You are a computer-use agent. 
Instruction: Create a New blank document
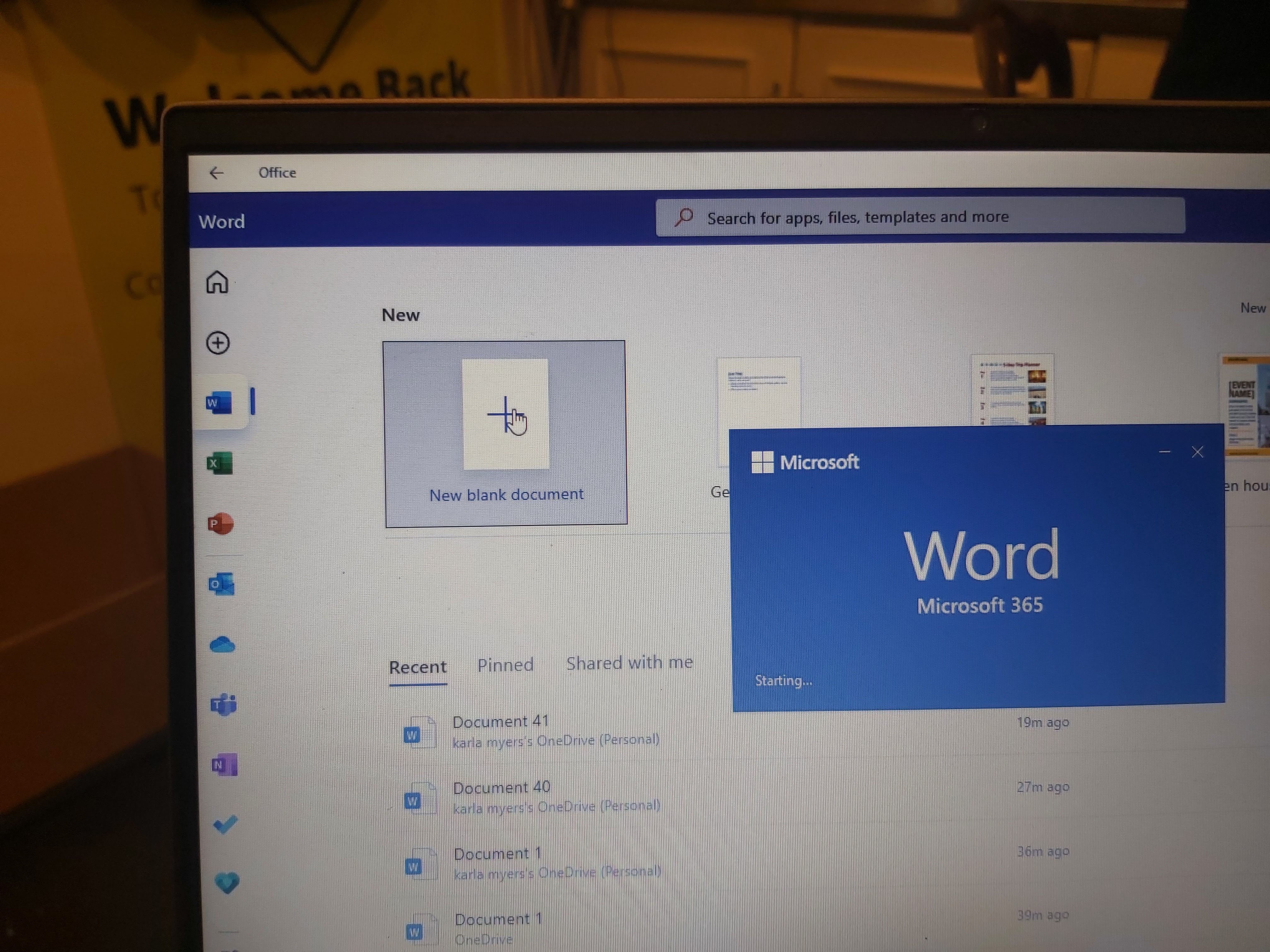coord(505,433)
